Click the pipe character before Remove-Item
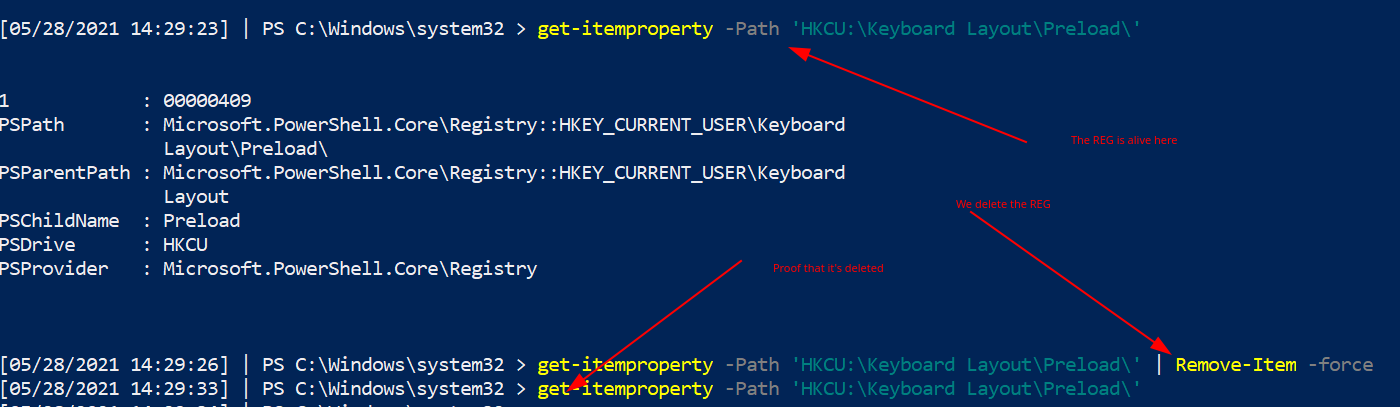1400x407 pixels. coord(1159,365)
